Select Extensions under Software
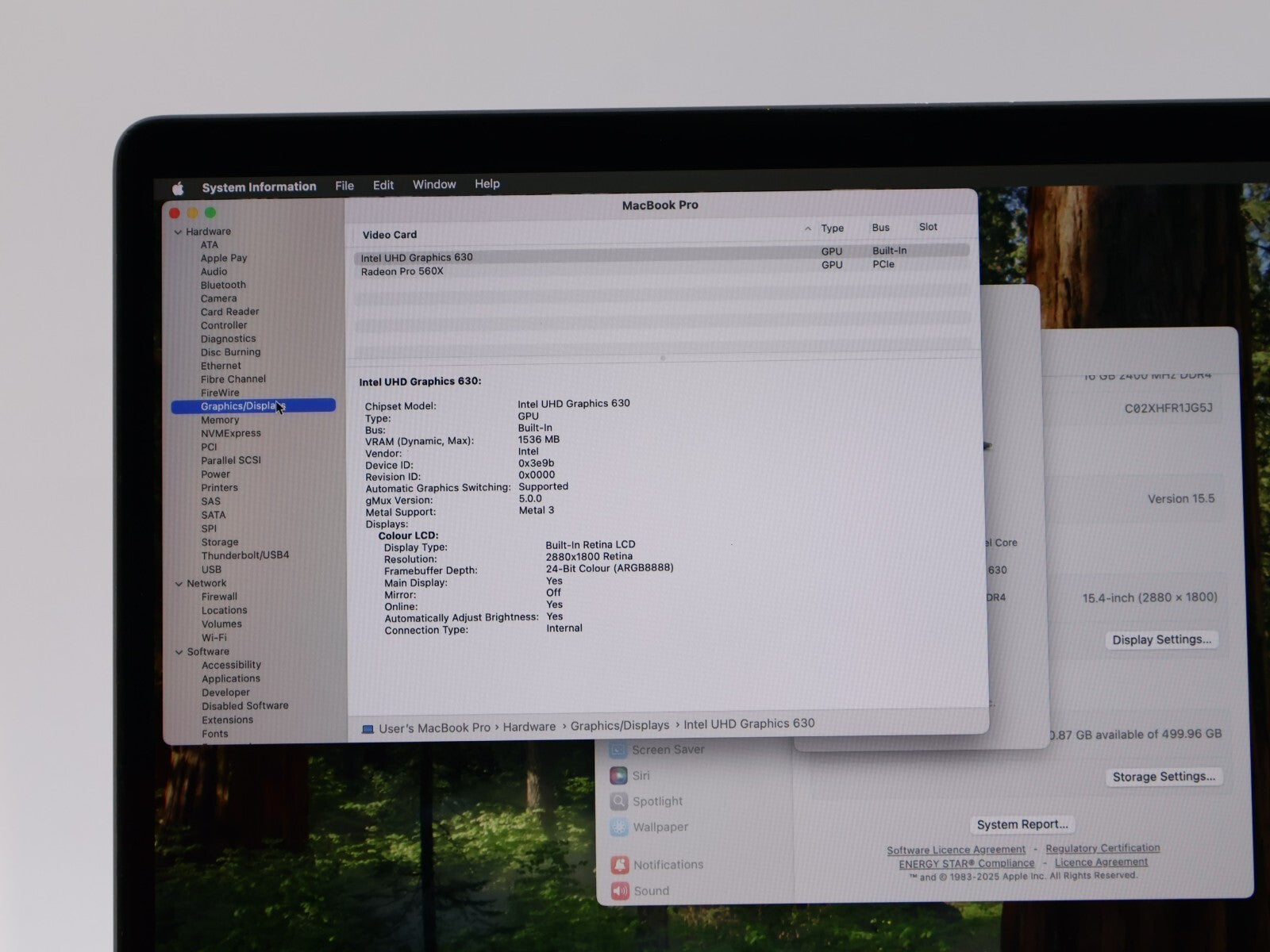 click(x=227, y=720)
